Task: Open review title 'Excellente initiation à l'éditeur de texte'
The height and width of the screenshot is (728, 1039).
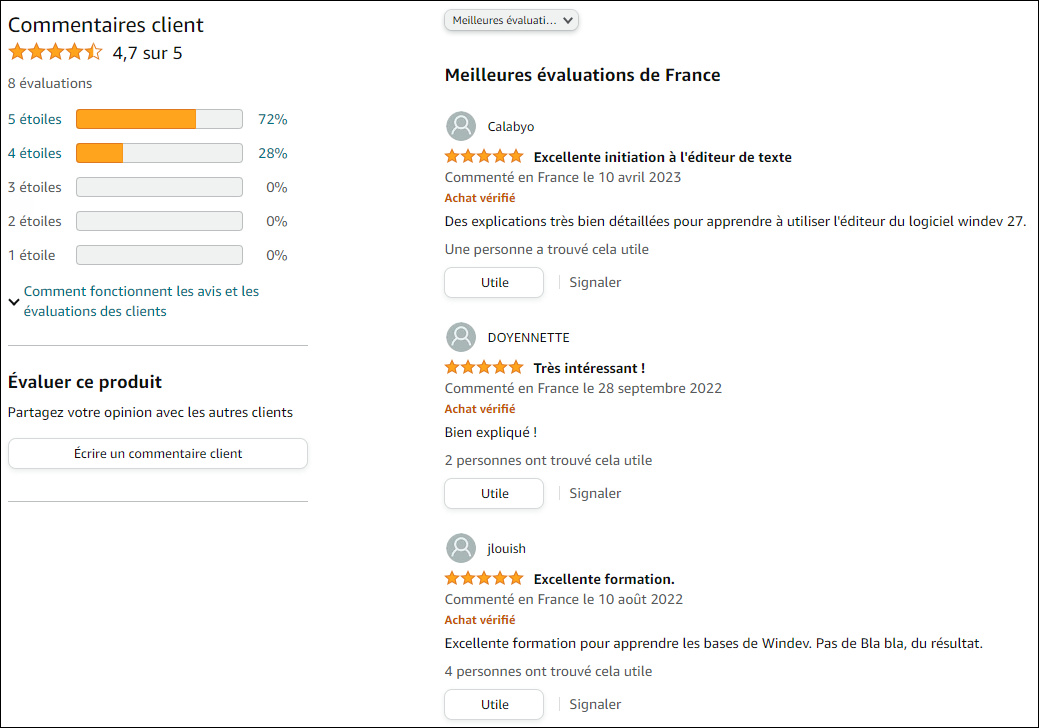Action: (662, 157)
